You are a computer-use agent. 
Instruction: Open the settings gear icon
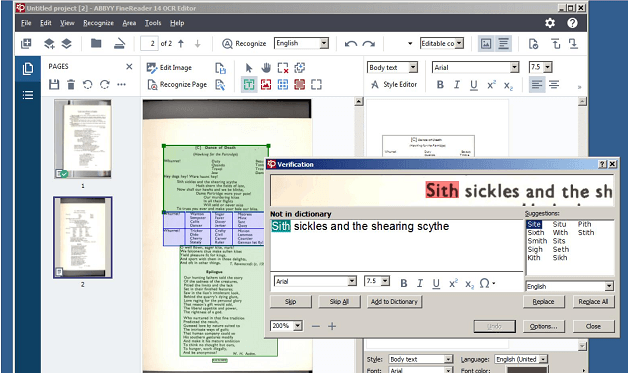550,23
